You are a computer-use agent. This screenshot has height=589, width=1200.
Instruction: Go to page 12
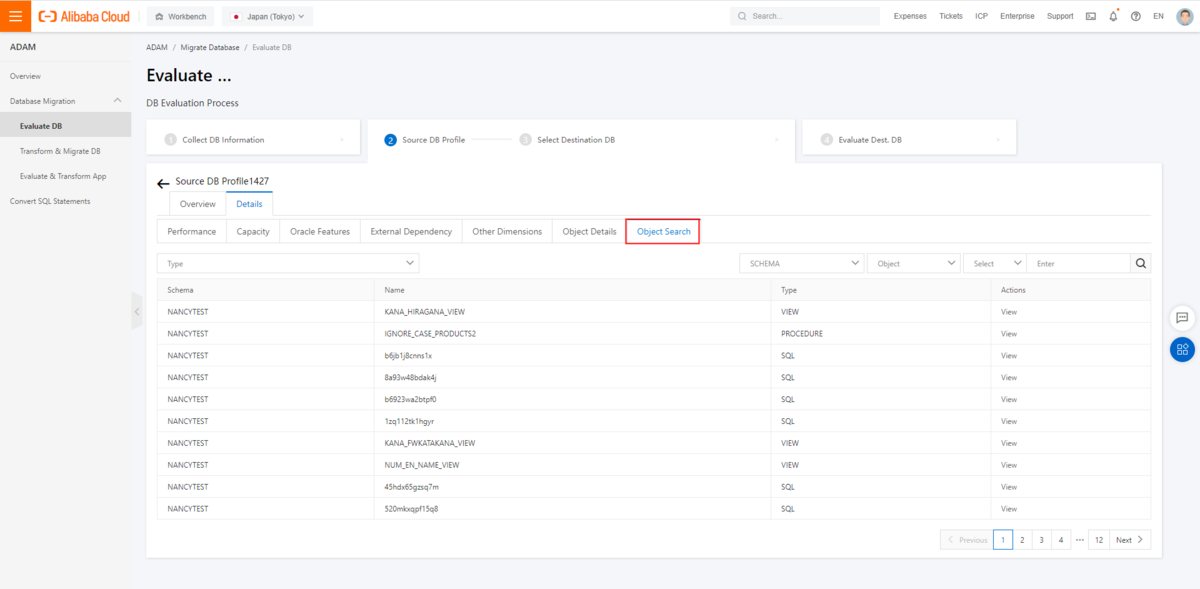point(1098,540)
